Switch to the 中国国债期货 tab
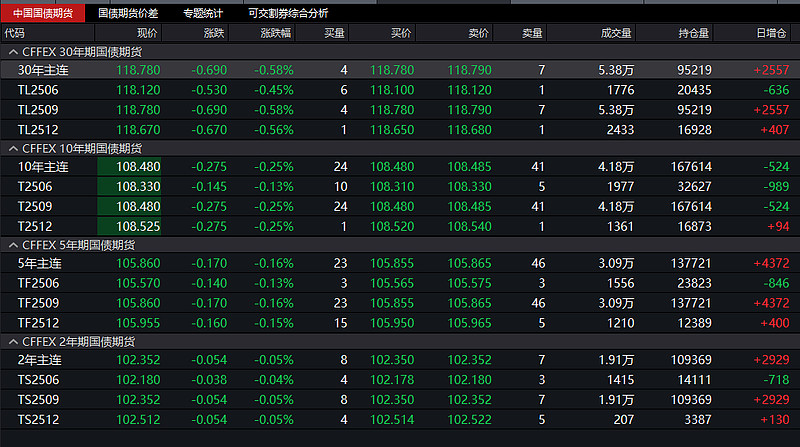This screenshot has height=447, width=800. [x=43, y=13]
